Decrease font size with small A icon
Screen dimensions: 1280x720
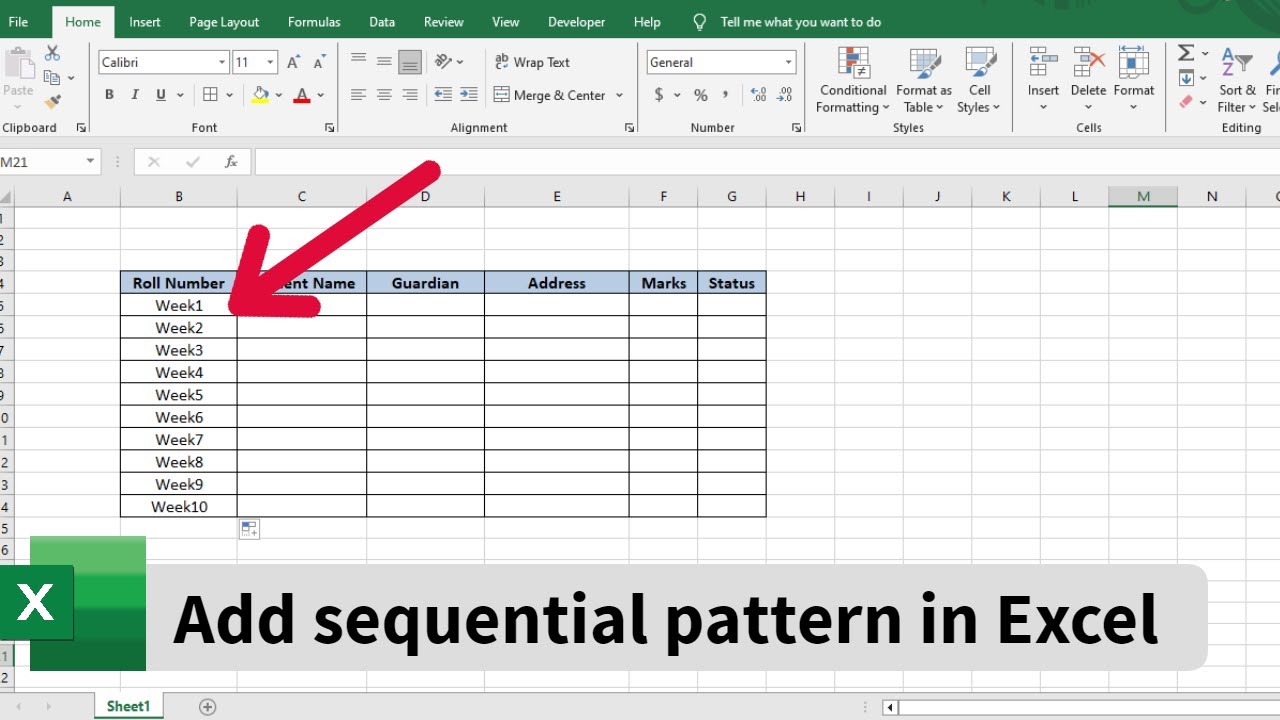click(319, 62)
